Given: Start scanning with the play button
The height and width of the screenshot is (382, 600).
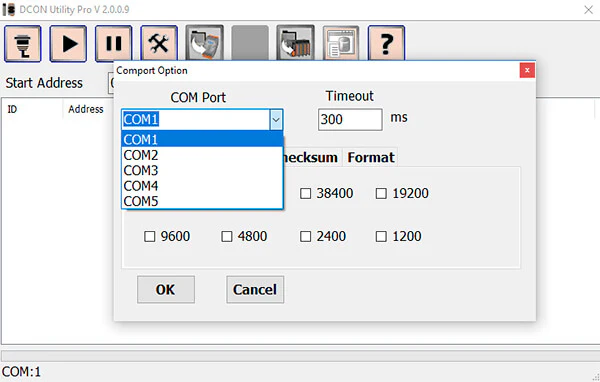Looking at the screenshot, I should [x=68, y=44].
